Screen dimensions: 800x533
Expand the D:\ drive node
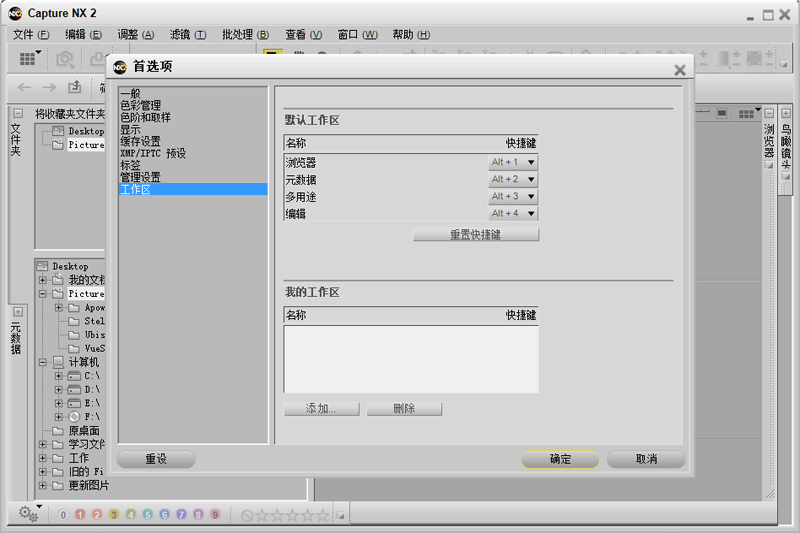[x=59, y=390]
